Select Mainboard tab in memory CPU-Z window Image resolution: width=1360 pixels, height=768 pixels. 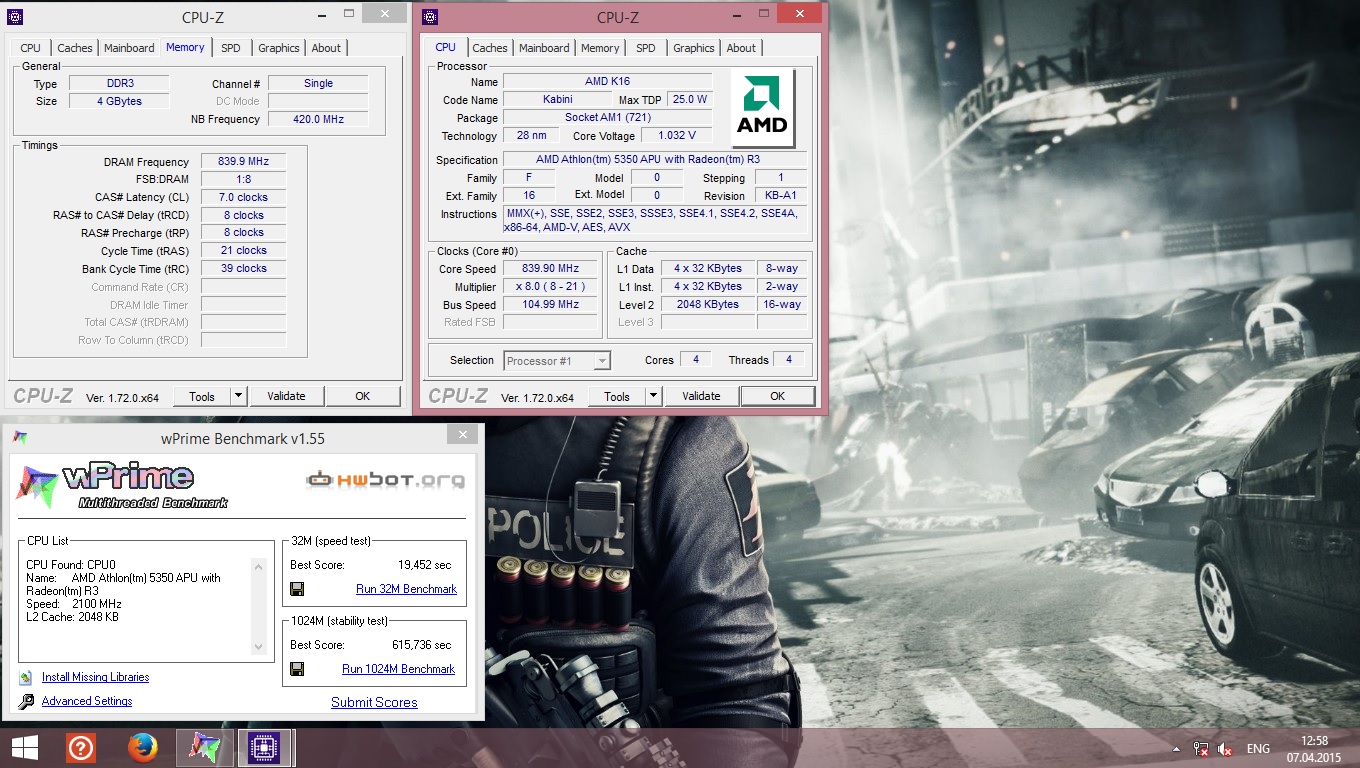tap(129, 48)
